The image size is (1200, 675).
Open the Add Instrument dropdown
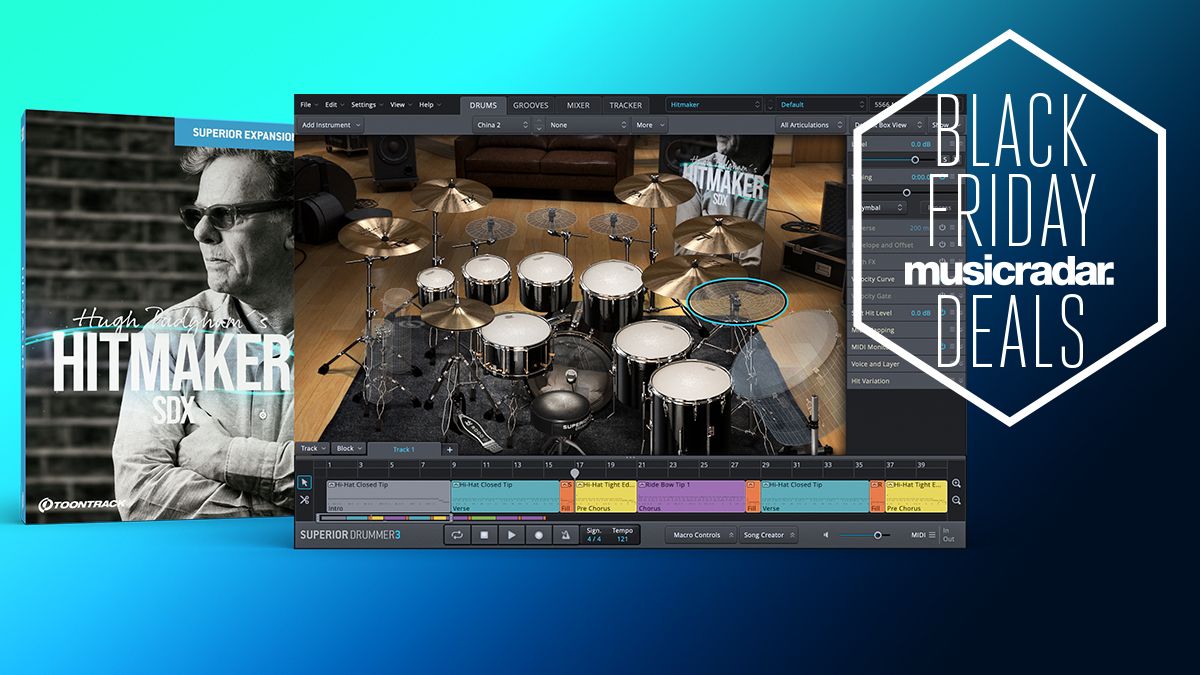pyautogui.click(x=331, y=125)
